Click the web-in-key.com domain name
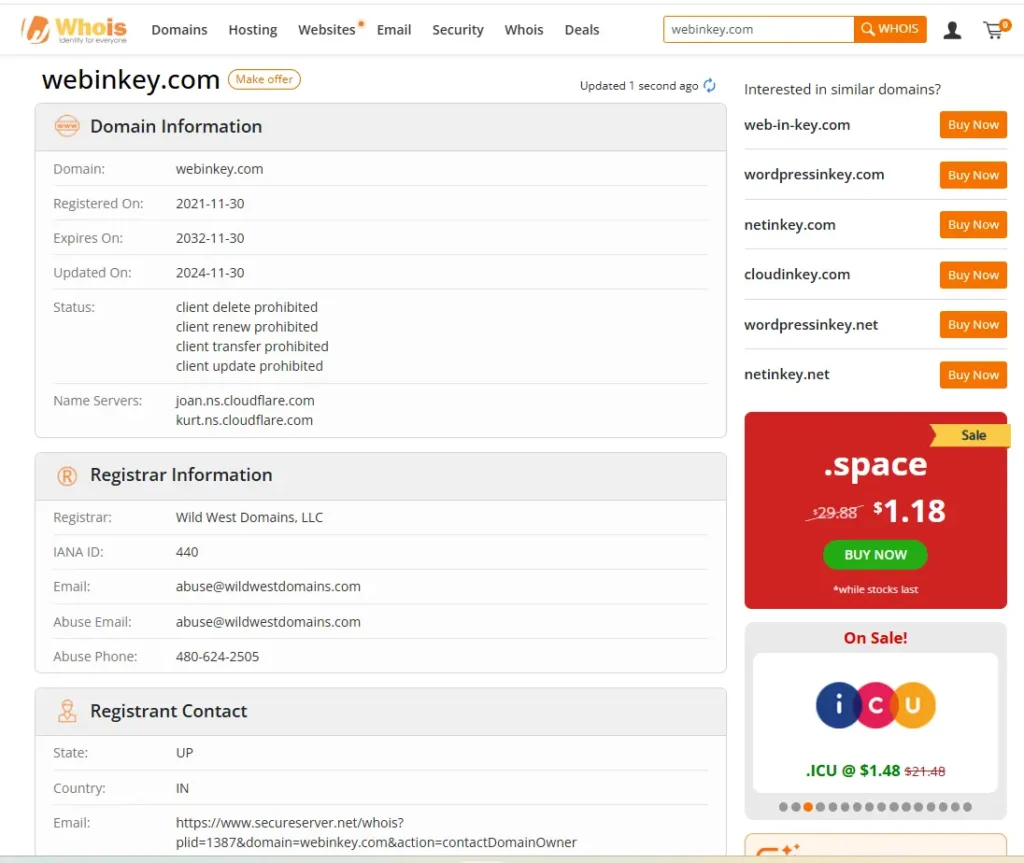This screenshot has height=863, width=1024. pos(797,125)
